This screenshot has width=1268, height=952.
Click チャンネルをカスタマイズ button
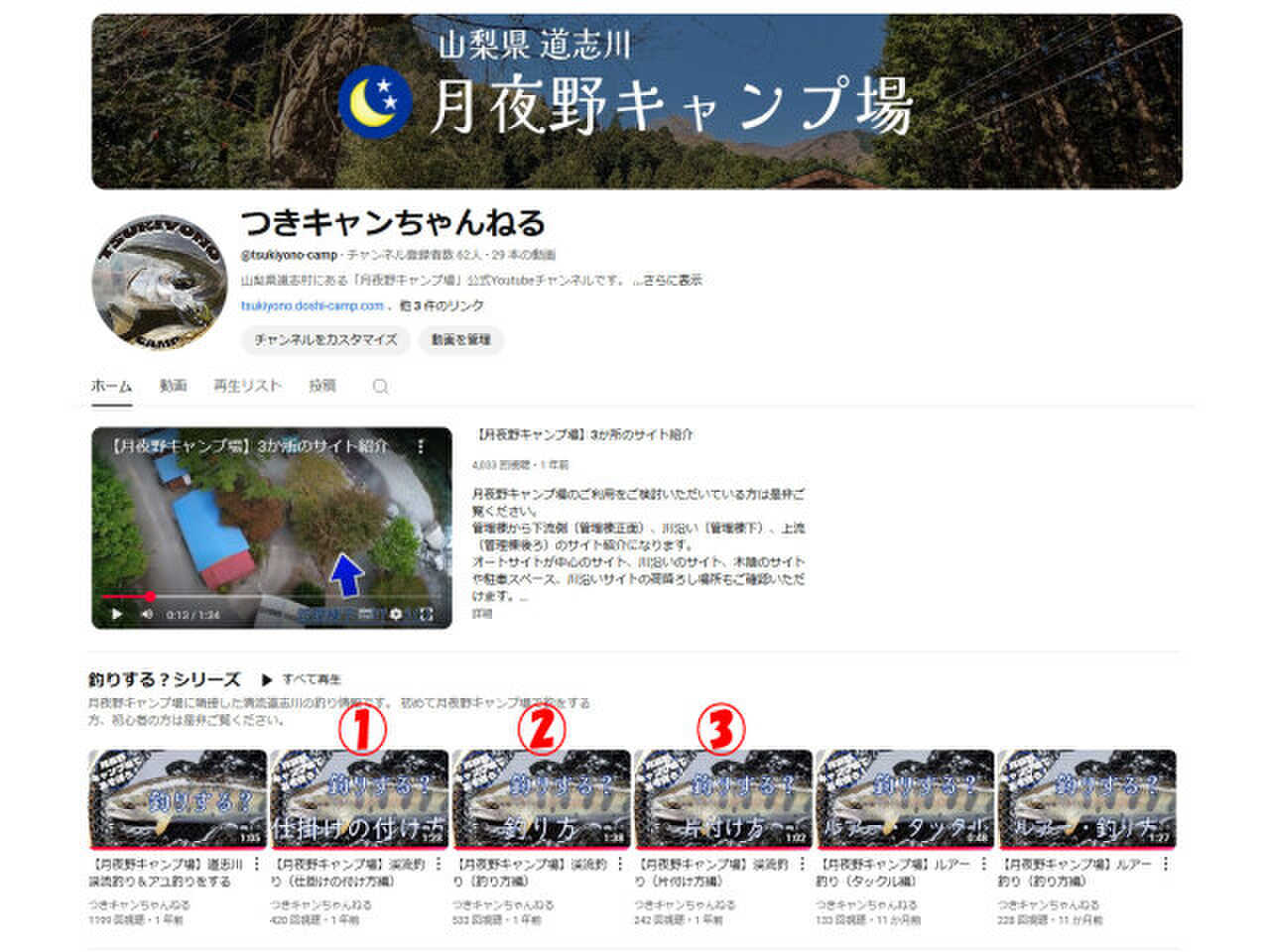pyautogui.click(x=325, y=339)
